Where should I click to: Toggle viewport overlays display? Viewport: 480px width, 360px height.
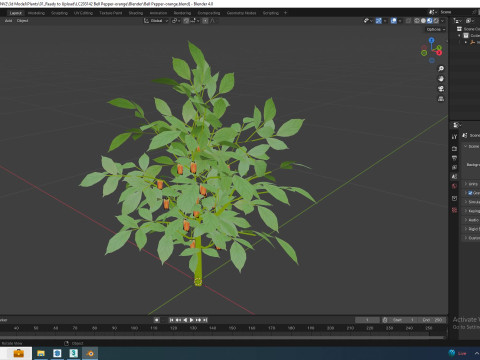(394, 21)
